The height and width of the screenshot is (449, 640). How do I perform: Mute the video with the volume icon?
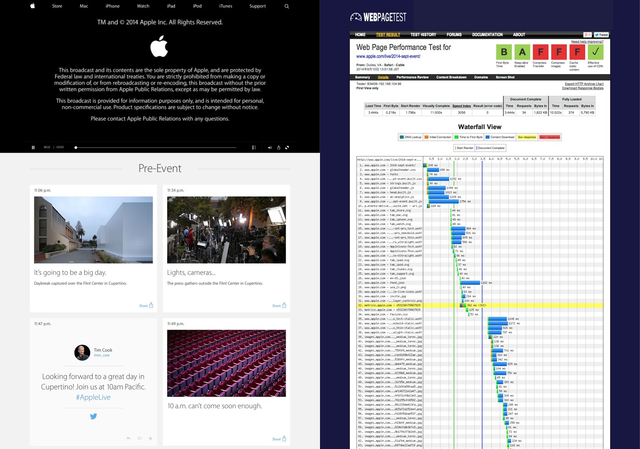(x=270, y=147)
